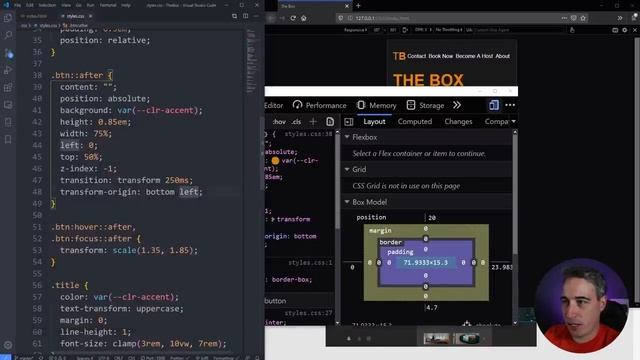Open VS Code Search view
This screenshot has height=360, width=640.
click(8, 35)
